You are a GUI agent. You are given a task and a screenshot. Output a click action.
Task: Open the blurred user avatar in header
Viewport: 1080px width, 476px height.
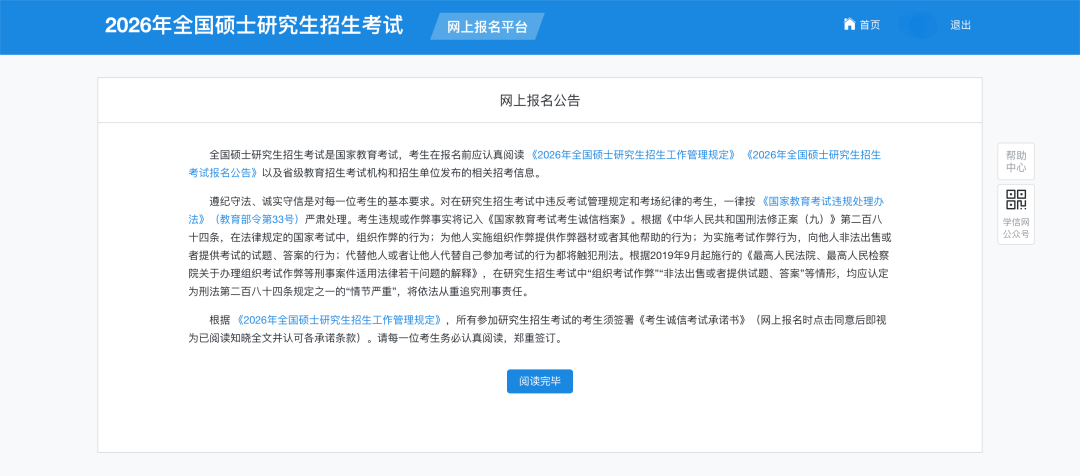point(918,25)
